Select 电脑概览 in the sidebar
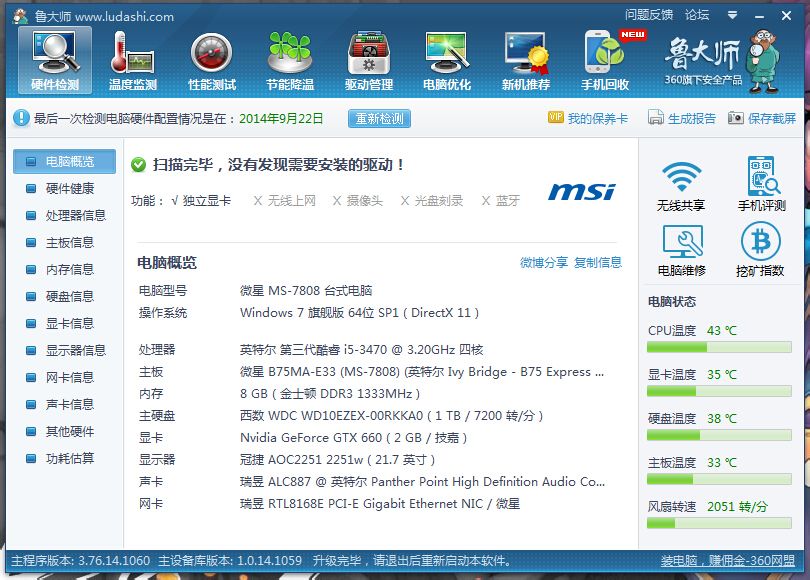810x580 pixels. pyautogui.click(x=65, y=162)
